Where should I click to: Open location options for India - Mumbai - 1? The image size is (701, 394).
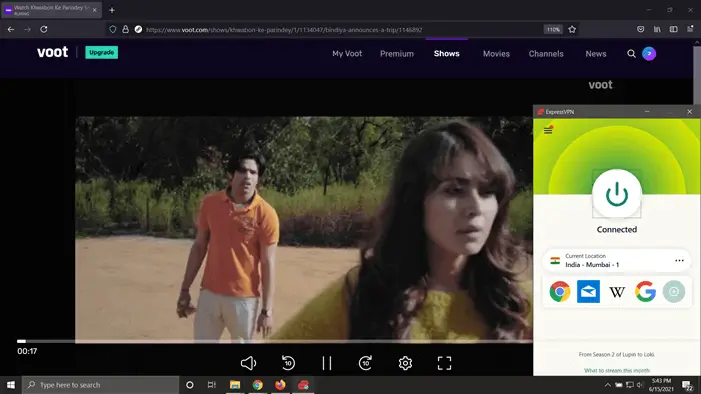(x=679, y=261)
